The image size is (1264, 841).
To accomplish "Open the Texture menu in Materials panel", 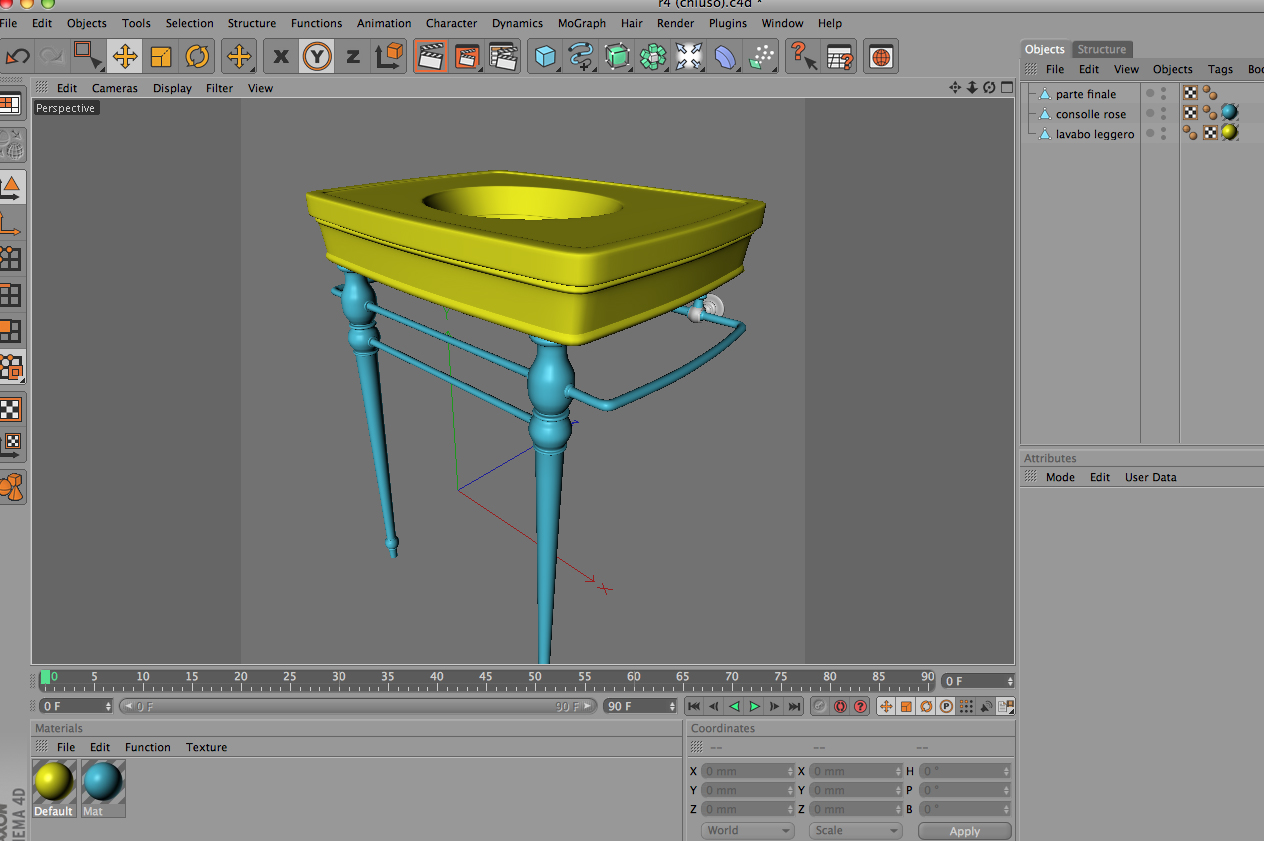I will pyautogui.click(x=206, y=747).
